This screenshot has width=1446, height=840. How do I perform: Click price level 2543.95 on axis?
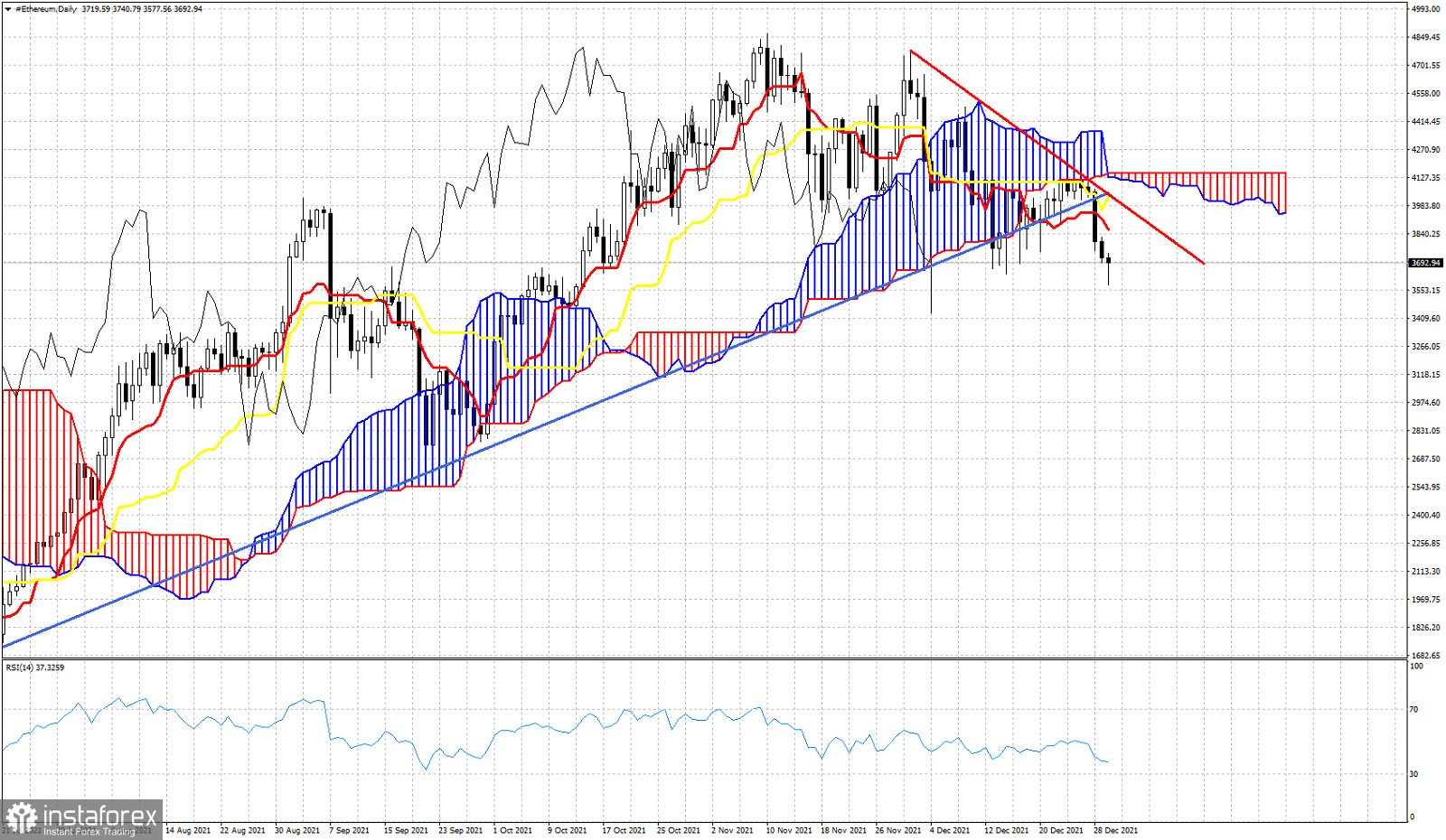coord(1426,487)
